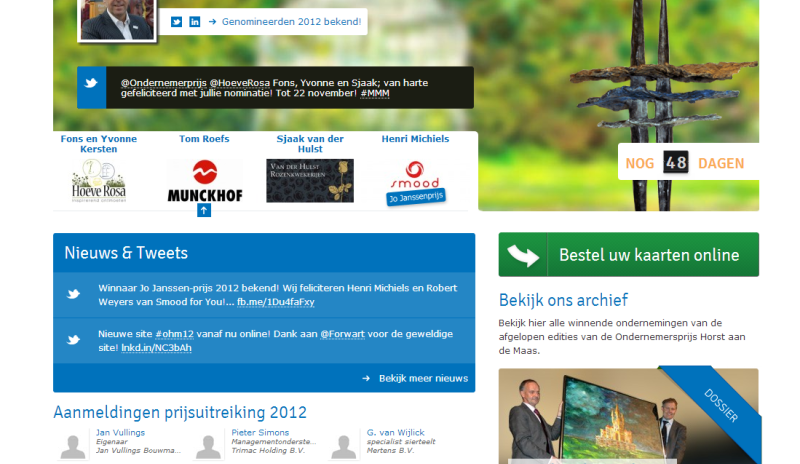
Task: Select the Tom Roefs nominee name
Action: (x=203, y=139)
